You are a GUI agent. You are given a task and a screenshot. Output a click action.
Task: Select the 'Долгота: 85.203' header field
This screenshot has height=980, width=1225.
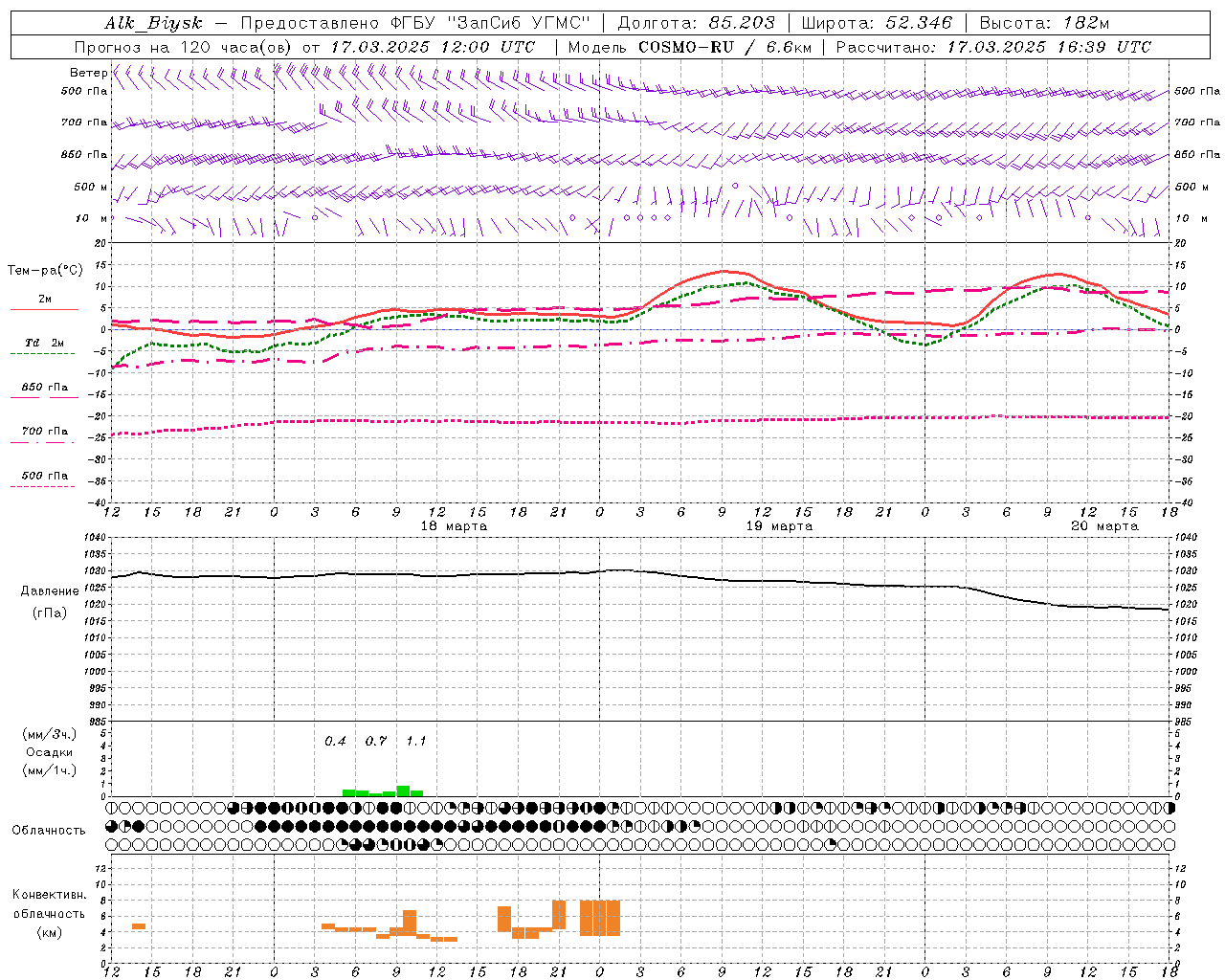pos(697,23)
